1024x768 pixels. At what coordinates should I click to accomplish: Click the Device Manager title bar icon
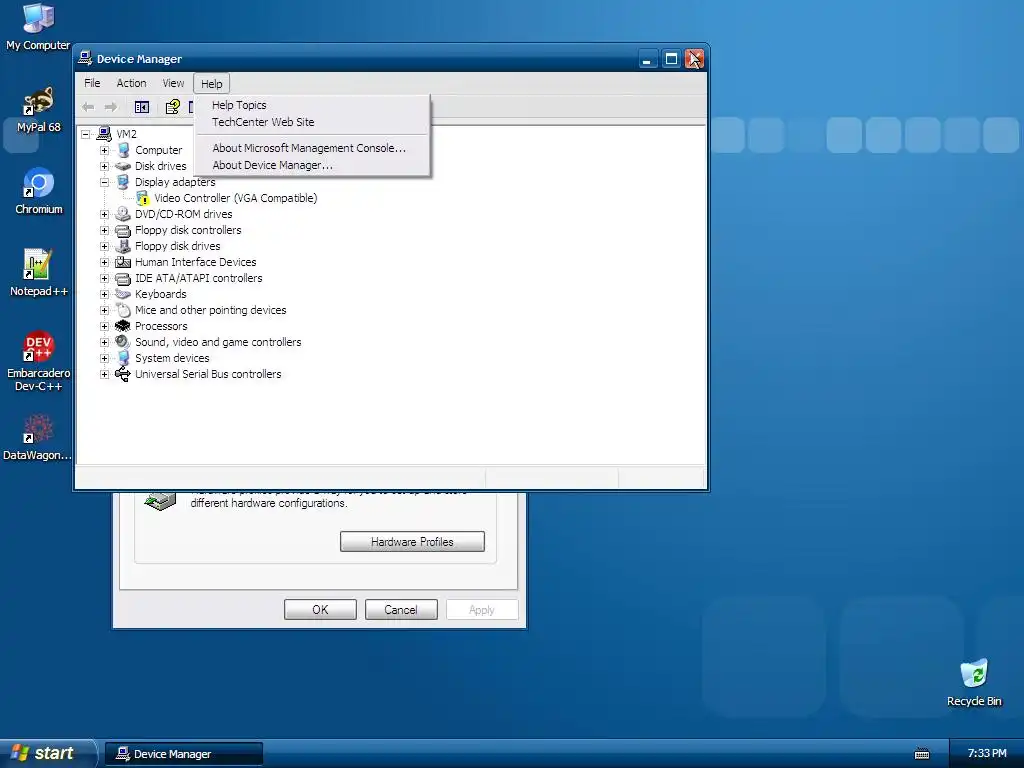[85, 59]
